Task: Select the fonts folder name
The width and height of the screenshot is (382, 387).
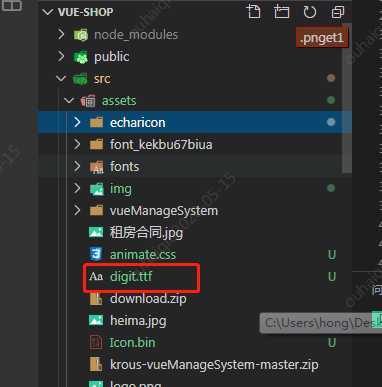Action: [124, 166]
